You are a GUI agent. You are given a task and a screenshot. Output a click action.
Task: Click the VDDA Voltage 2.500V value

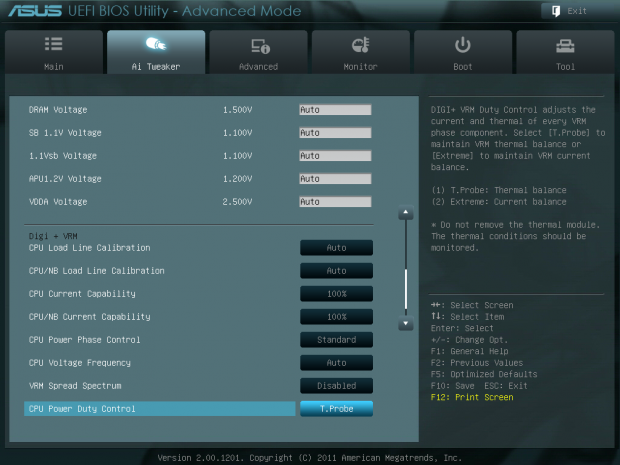[237, 202]
